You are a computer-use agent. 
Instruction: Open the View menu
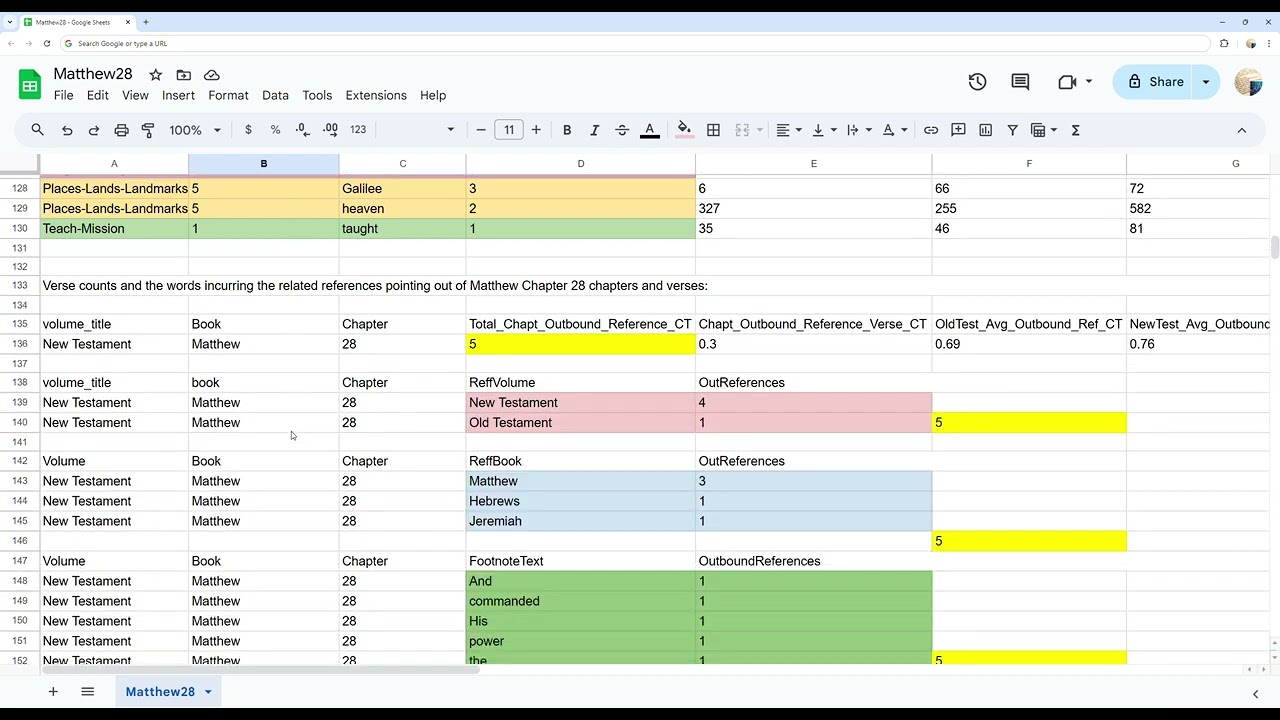[x=135, y=95]
